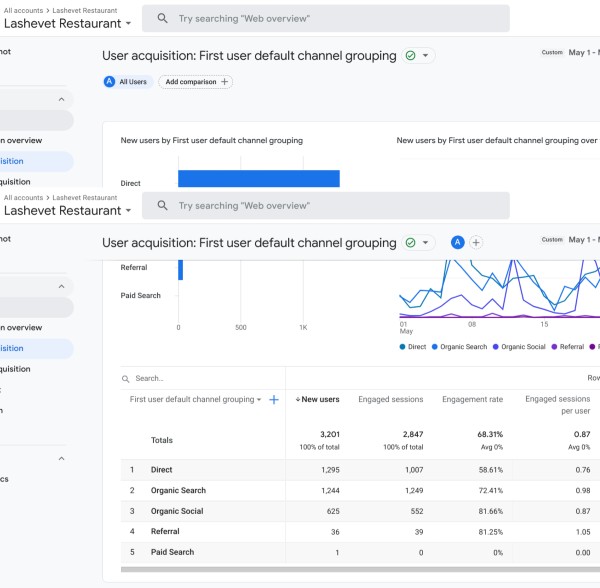Select the highlighted 'isition' item in upper sidebar

point(36,161)
